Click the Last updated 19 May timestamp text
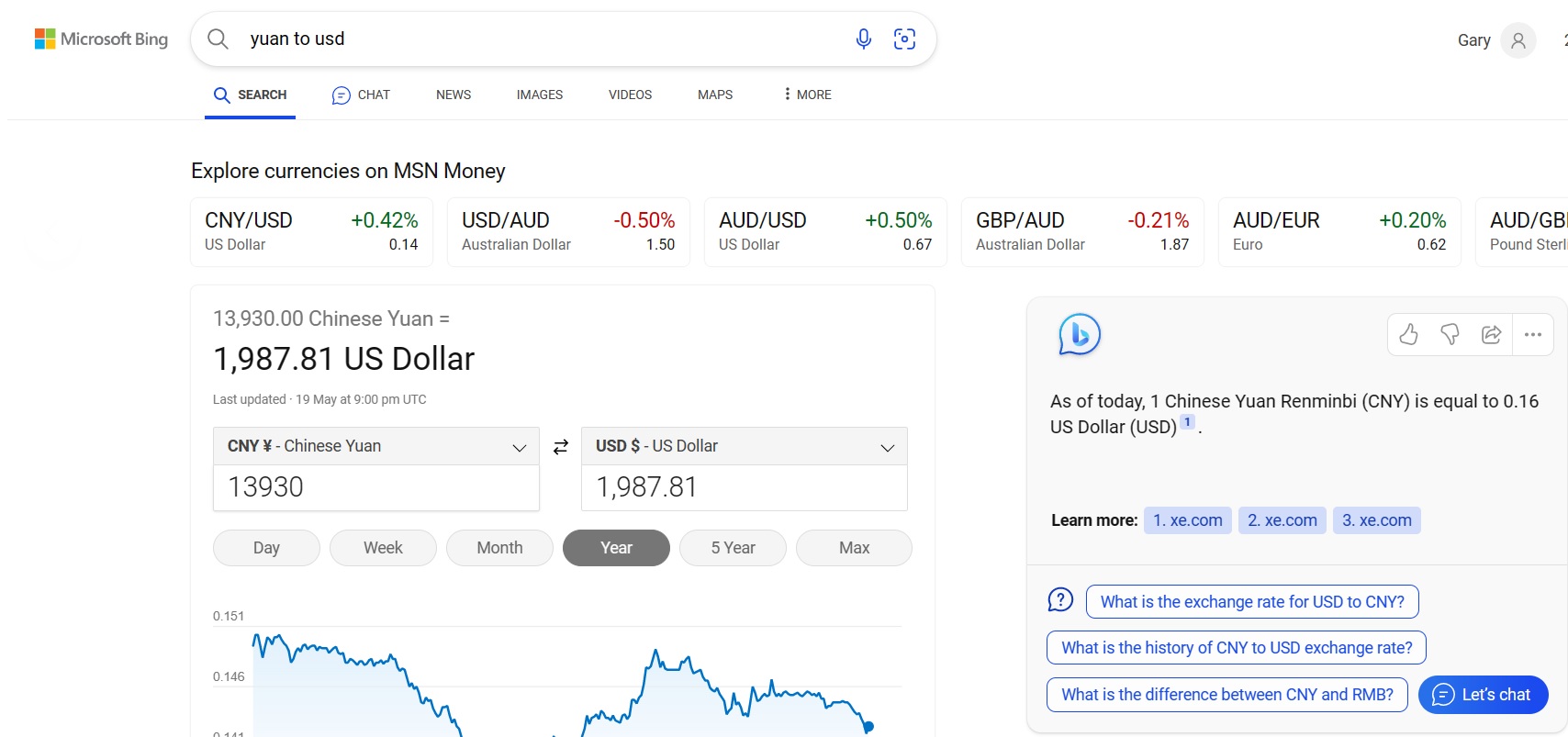The height and width of the screenshot is (737, 1568). [x=319, y=399]
